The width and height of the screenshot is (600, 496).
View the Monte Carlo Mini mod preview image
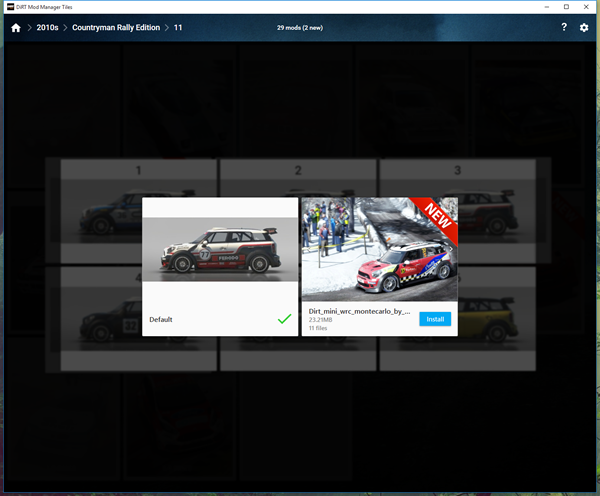[x=380, y=249]
